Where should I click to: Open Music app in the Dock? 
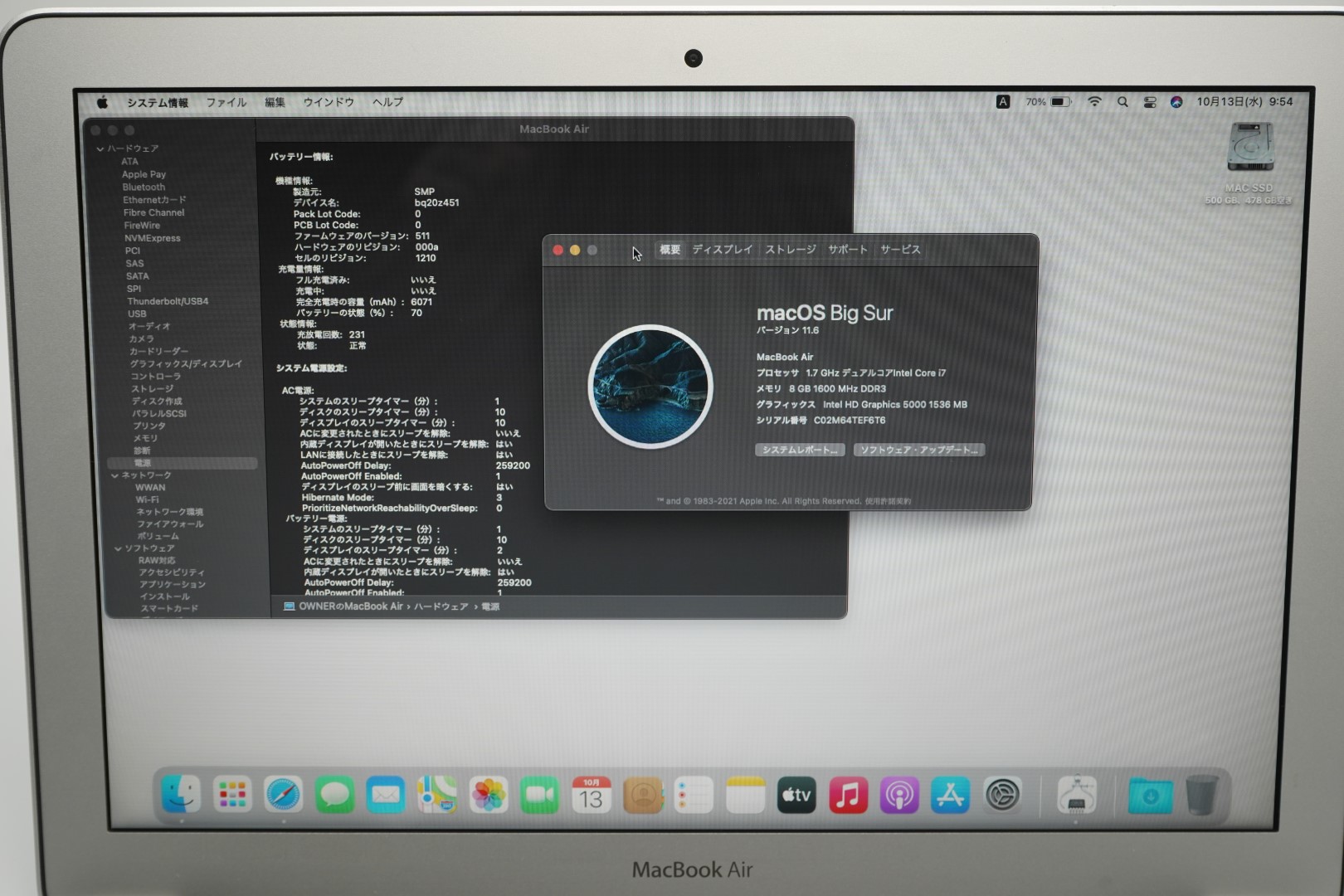tap(848, 795)
